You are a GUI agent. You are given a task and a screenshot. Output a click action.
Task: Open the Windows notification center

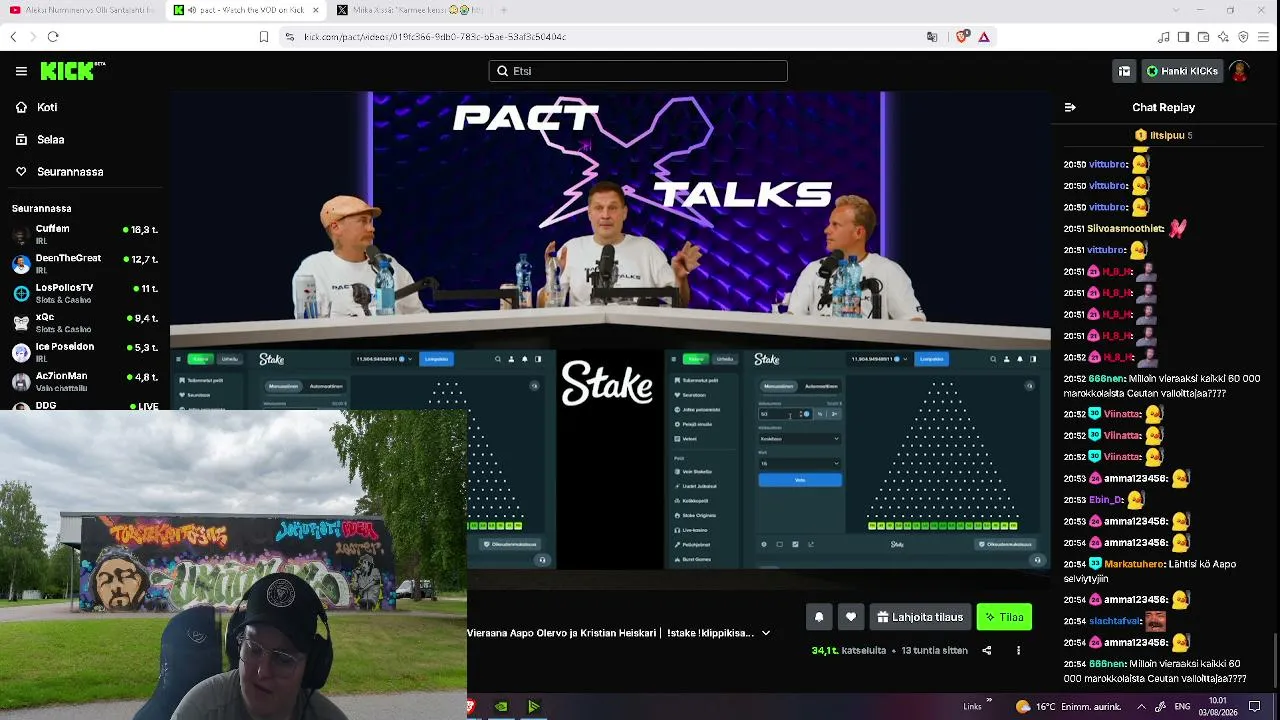tap(1255, 707)
